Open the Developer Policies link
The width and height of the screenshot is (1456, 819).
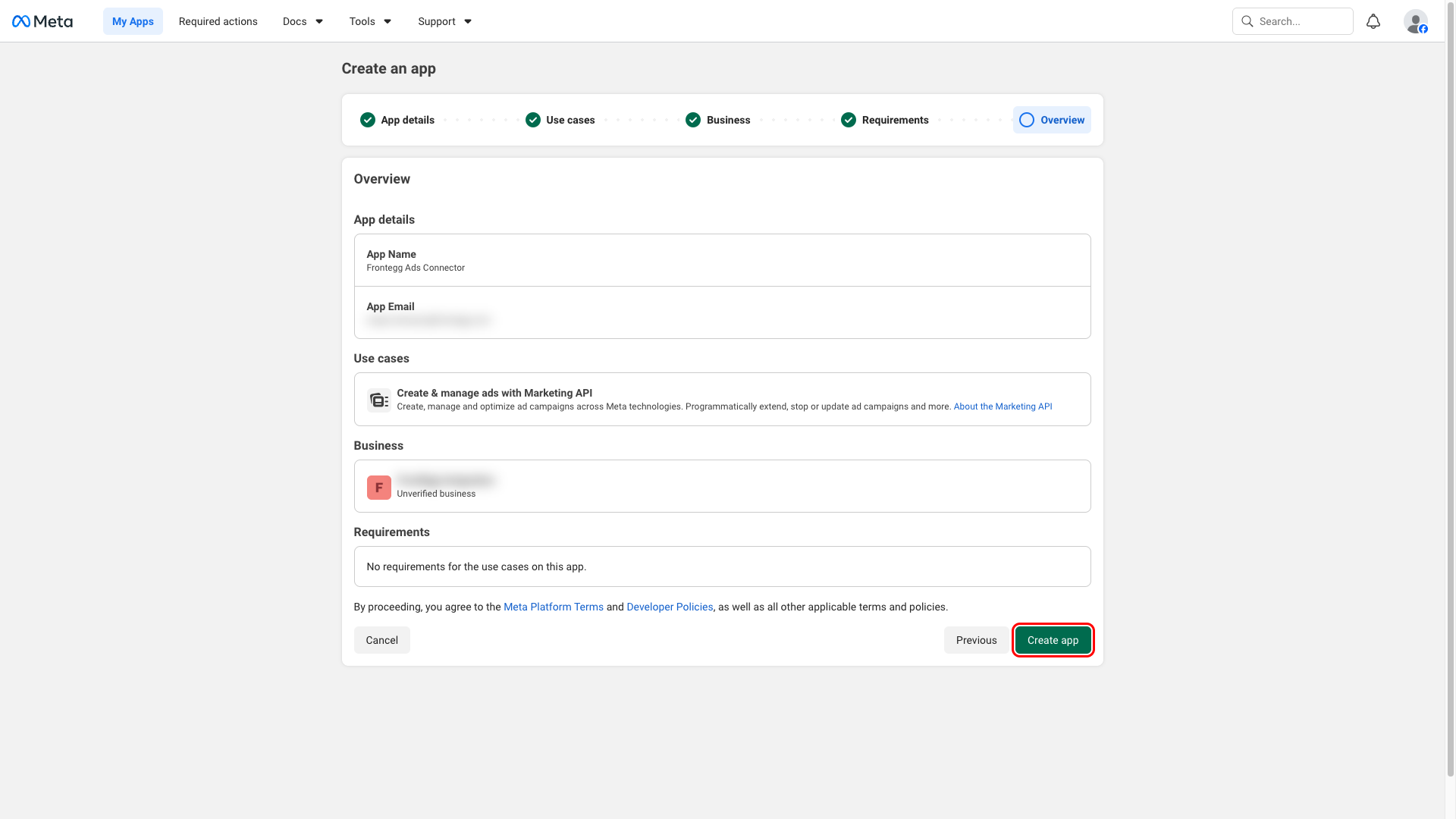pyautogui.click(x=670, y=607)
